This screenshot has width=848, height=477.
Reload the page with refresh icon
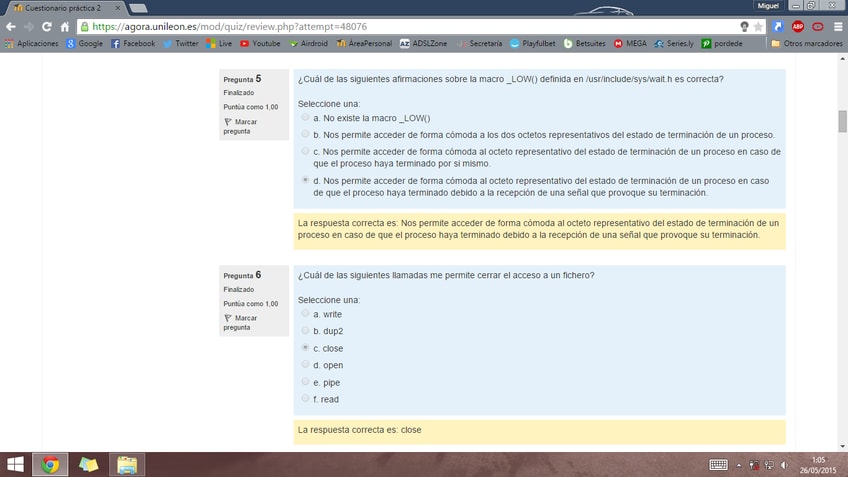pos(47,26)
